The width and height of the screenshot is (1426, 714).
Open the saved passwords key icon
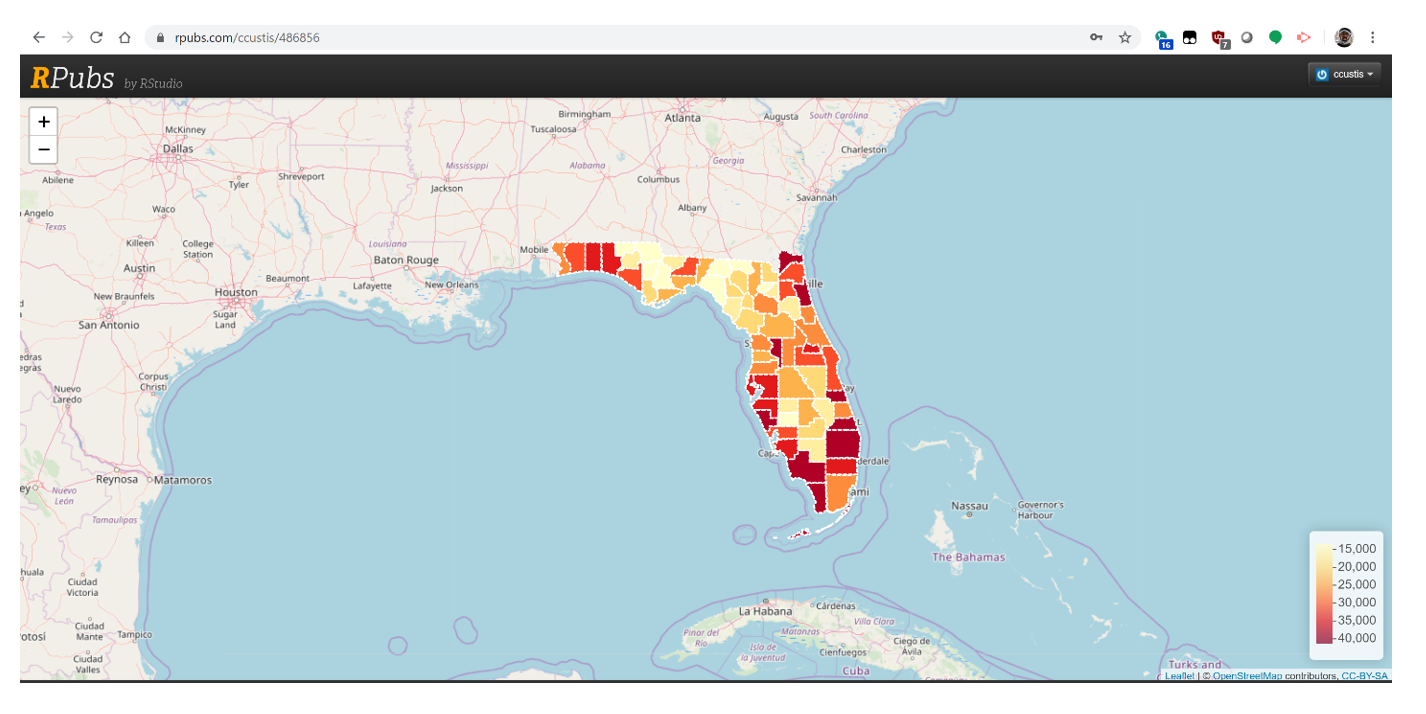click(1097, 37)
